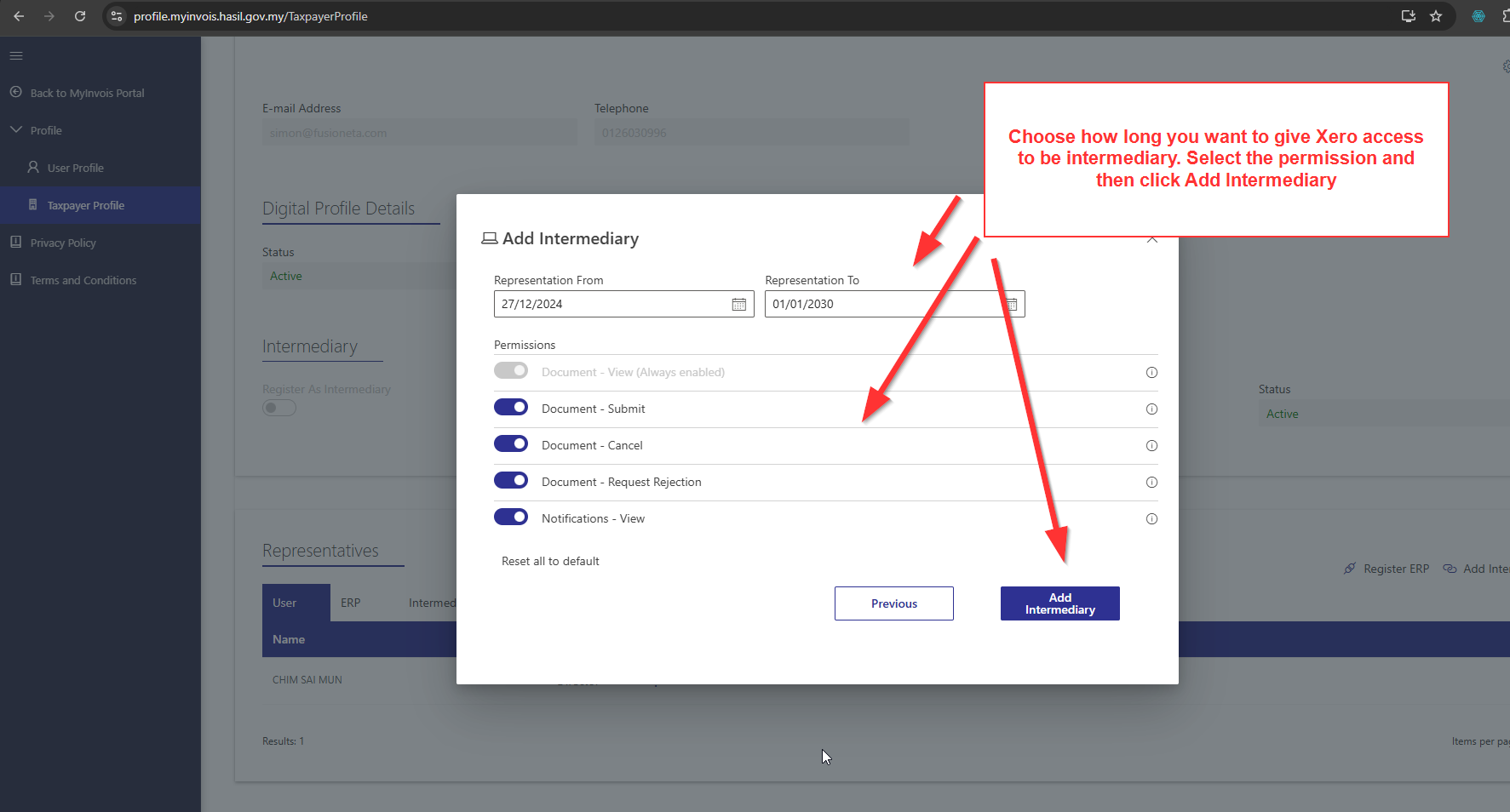The width and height of the screenshot is (1510, 812).
Task: Toggle off Document - Cancel permission
Action: tap(511, 444)
